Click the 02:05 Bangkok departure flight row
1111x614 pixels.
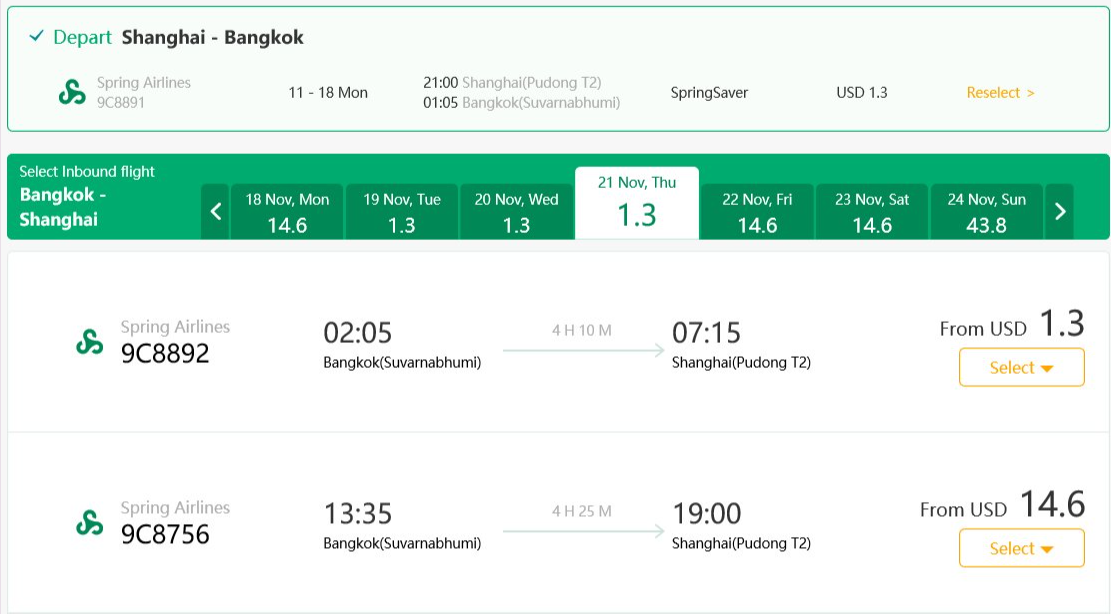[x=558, y=343]
